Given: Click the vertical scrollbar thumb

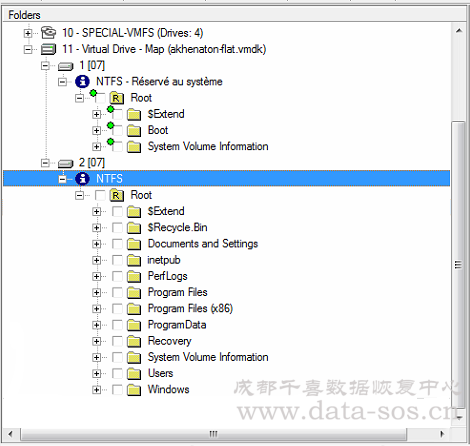Looking at the screenshot, I should click(x=459, y=265).
